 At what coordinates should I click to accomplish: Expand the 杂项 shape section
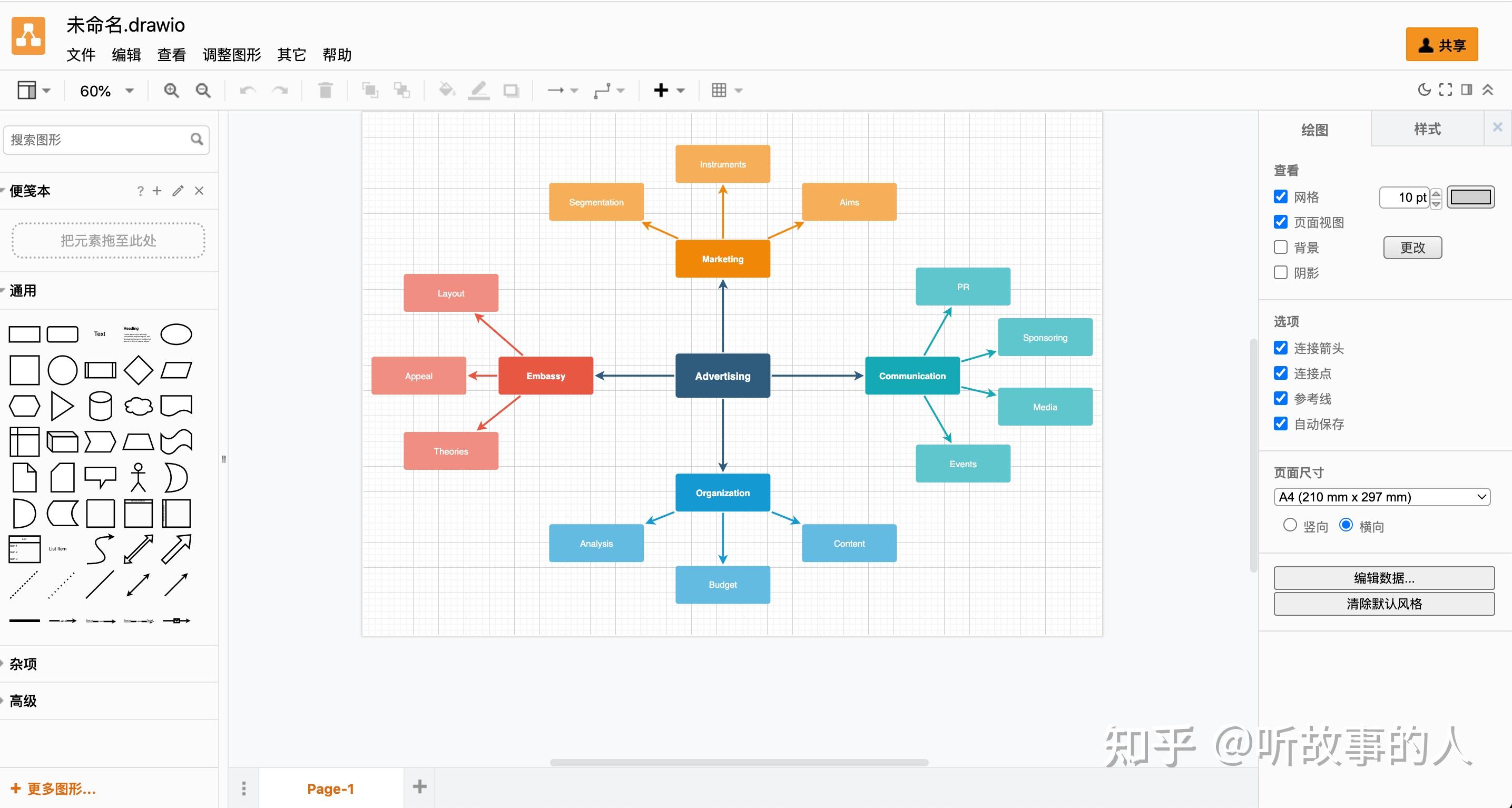(x=23, y=664)
